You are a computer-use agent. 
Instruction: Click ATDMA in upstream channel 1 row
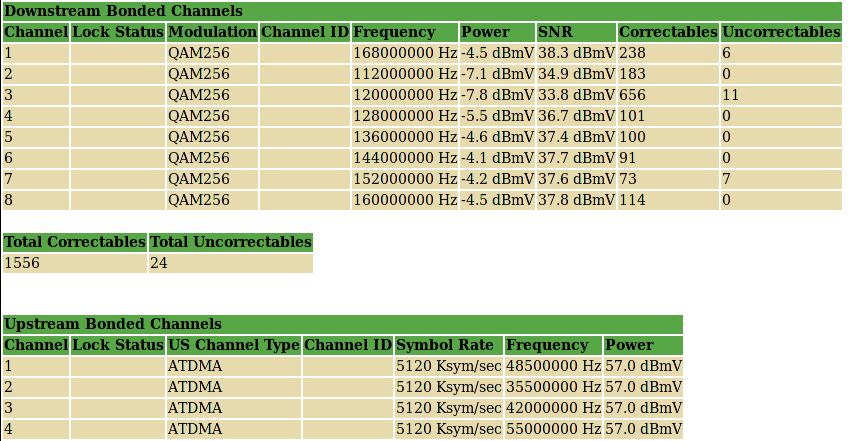(195, 367)
